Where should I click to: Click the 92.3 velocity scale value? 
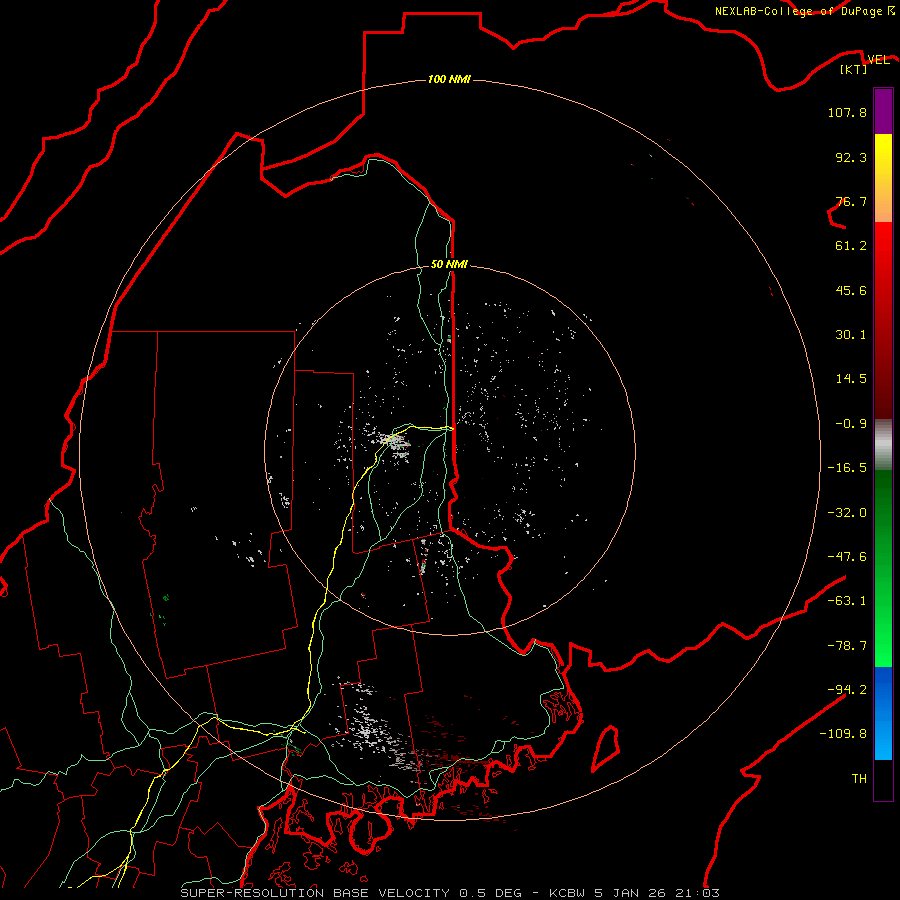click(851, 157)
